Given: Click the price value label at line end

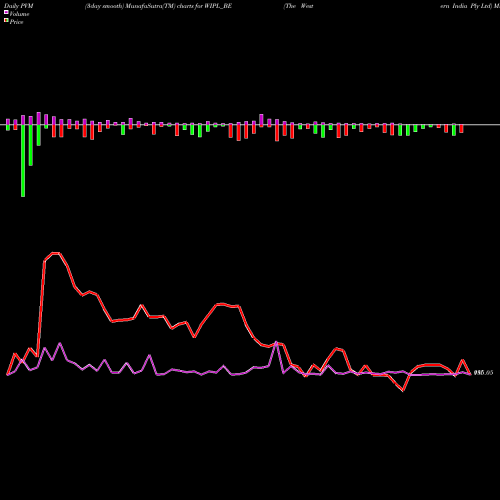Looking at the screenshot, I should 483,373.
